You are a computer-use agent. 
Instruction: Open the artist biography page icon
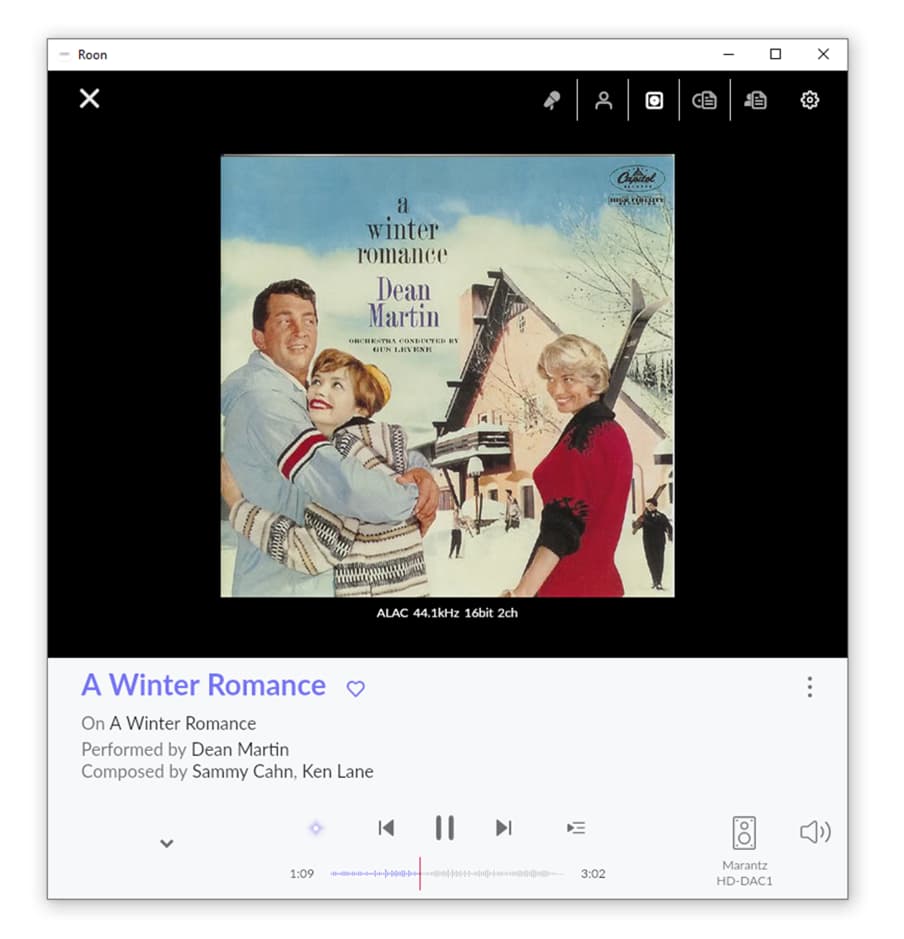756,100
